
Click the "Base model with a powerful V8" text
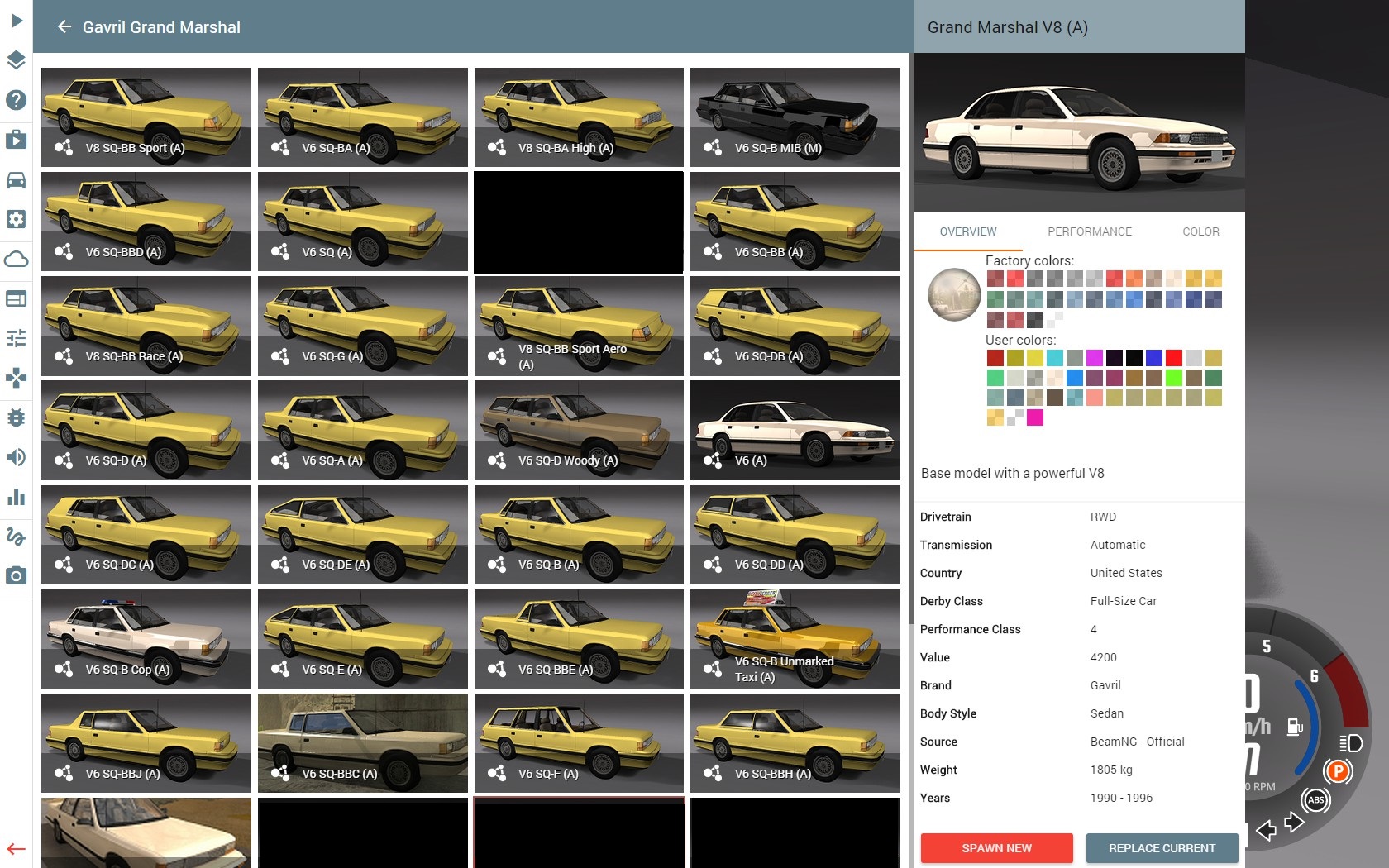coord(1013,473)
